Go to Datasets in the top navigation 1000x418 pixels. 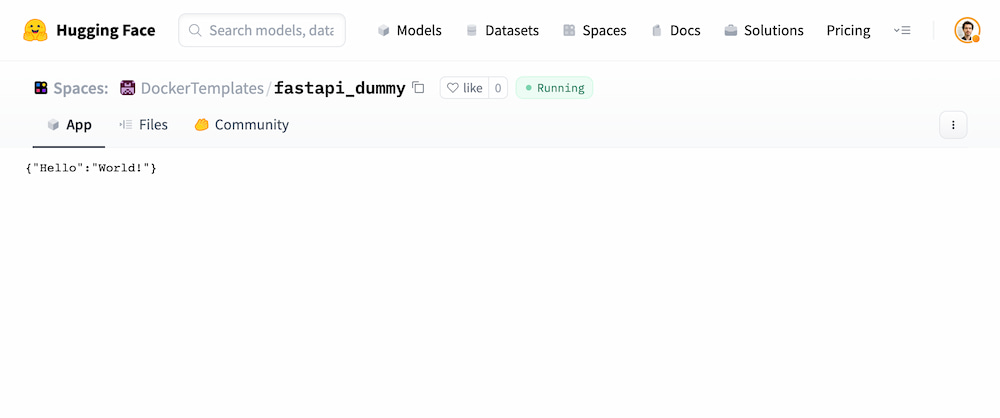[502, 30]
